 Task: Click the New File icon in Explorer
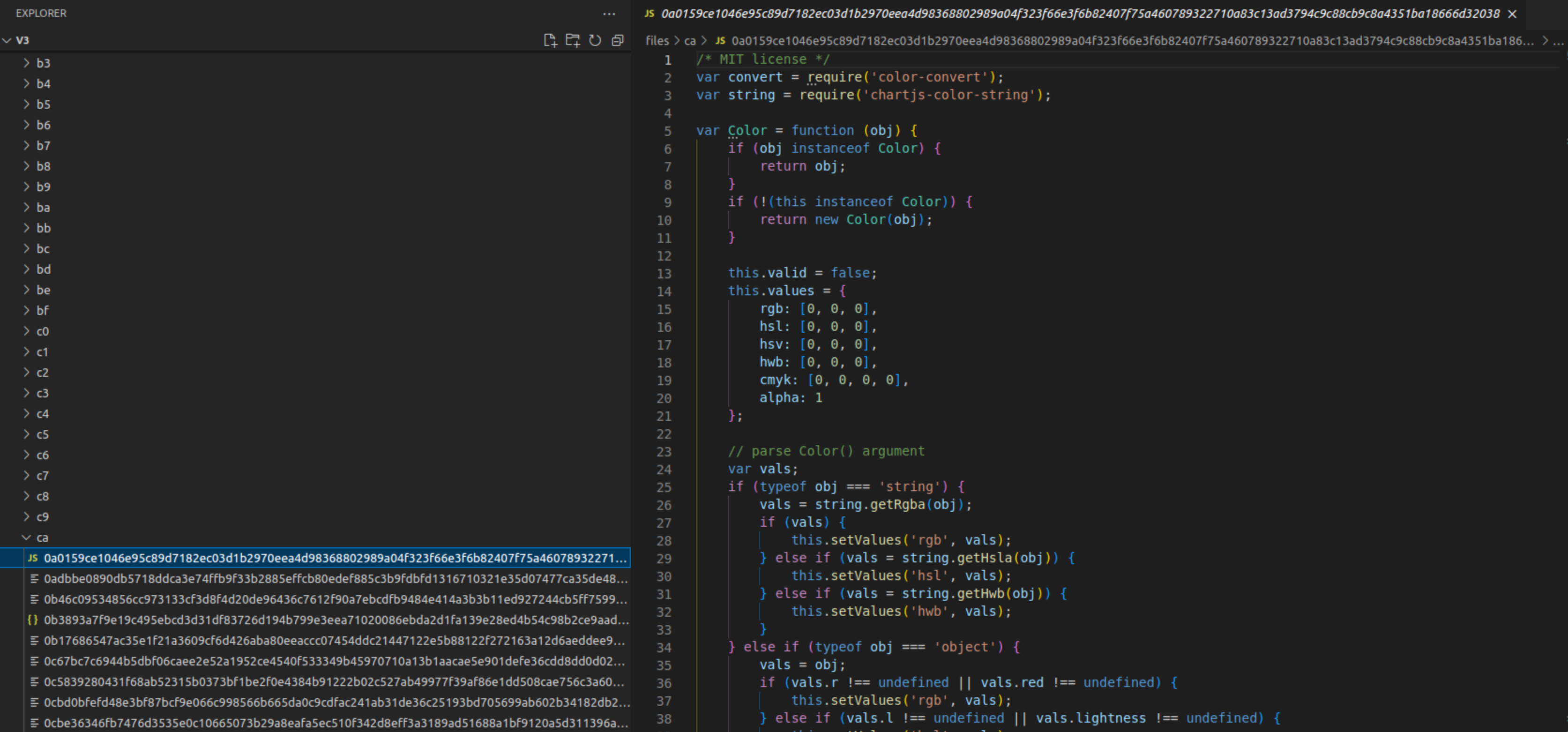(550, 40)
